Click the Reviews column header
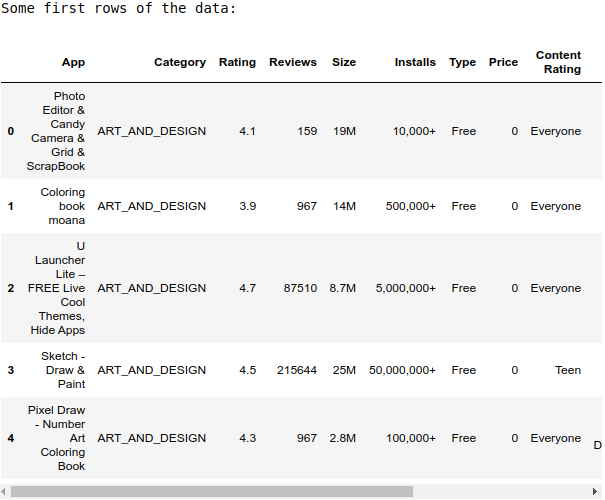The height and width of the screenshot is (500, 605). (x=293, y=62)
